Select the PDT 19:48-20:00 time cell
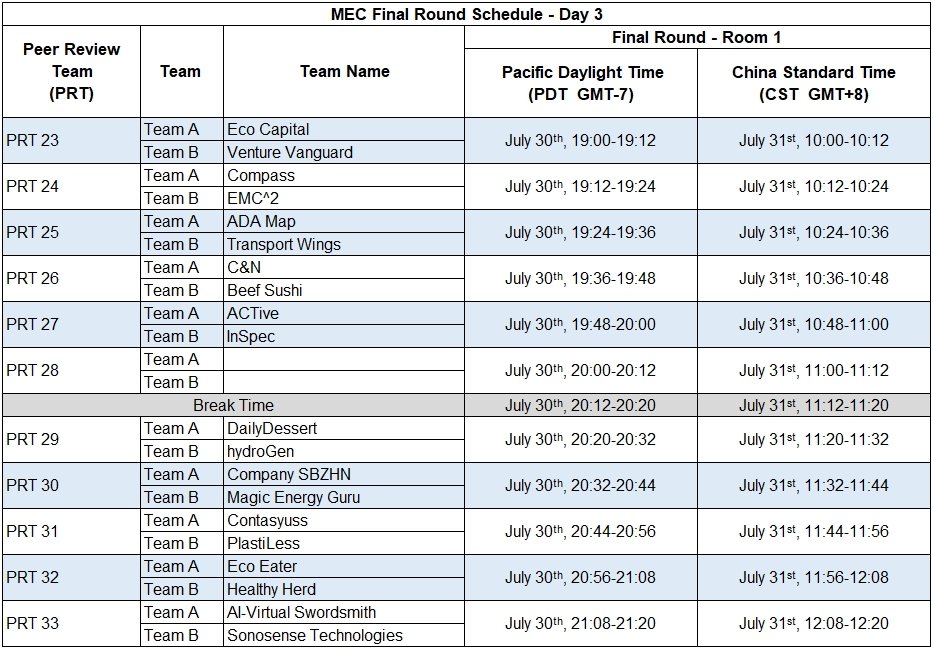The height and width of the screenshot is (649, 933). (x=581, y=324)
